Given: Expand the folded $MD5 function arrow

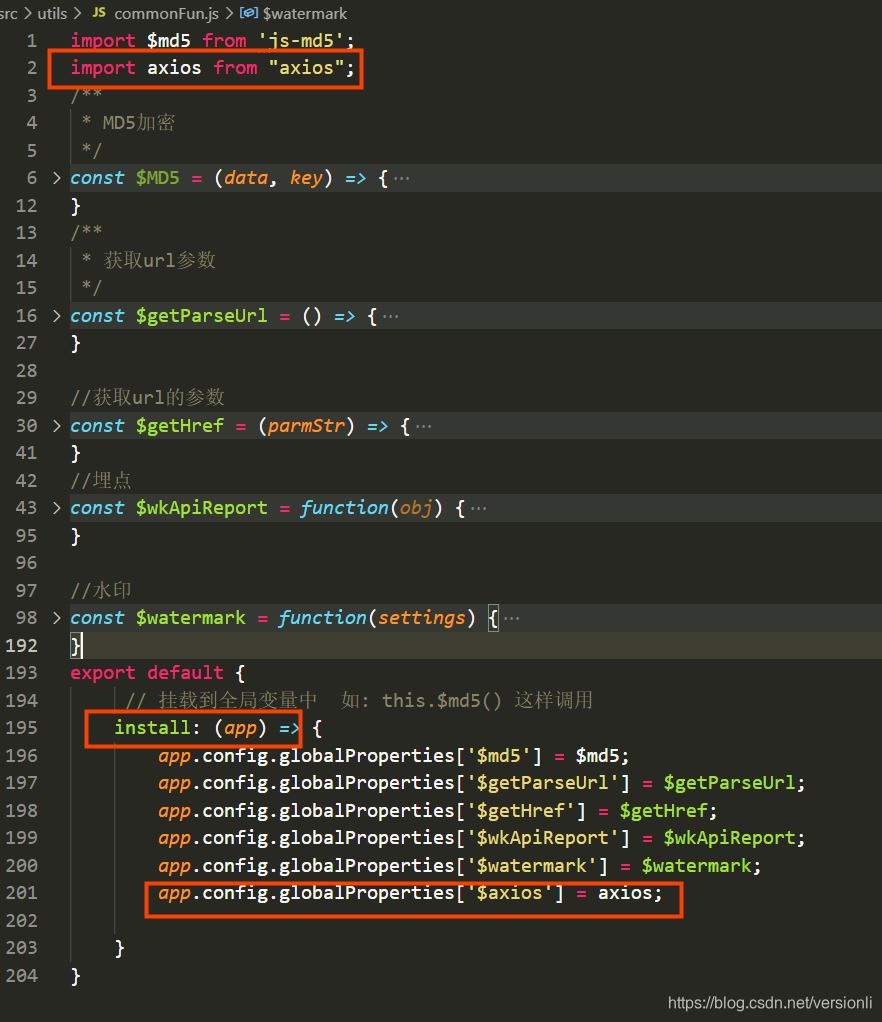Looking at the screenshot, I should 57,178.
